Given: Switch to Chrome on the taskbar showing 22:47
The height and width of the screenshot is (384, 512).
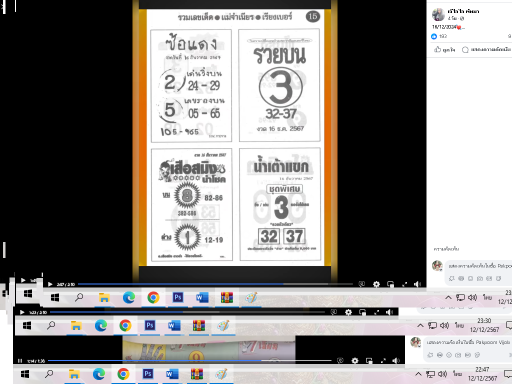Looking at the screenshot, I should pos(123,374).
